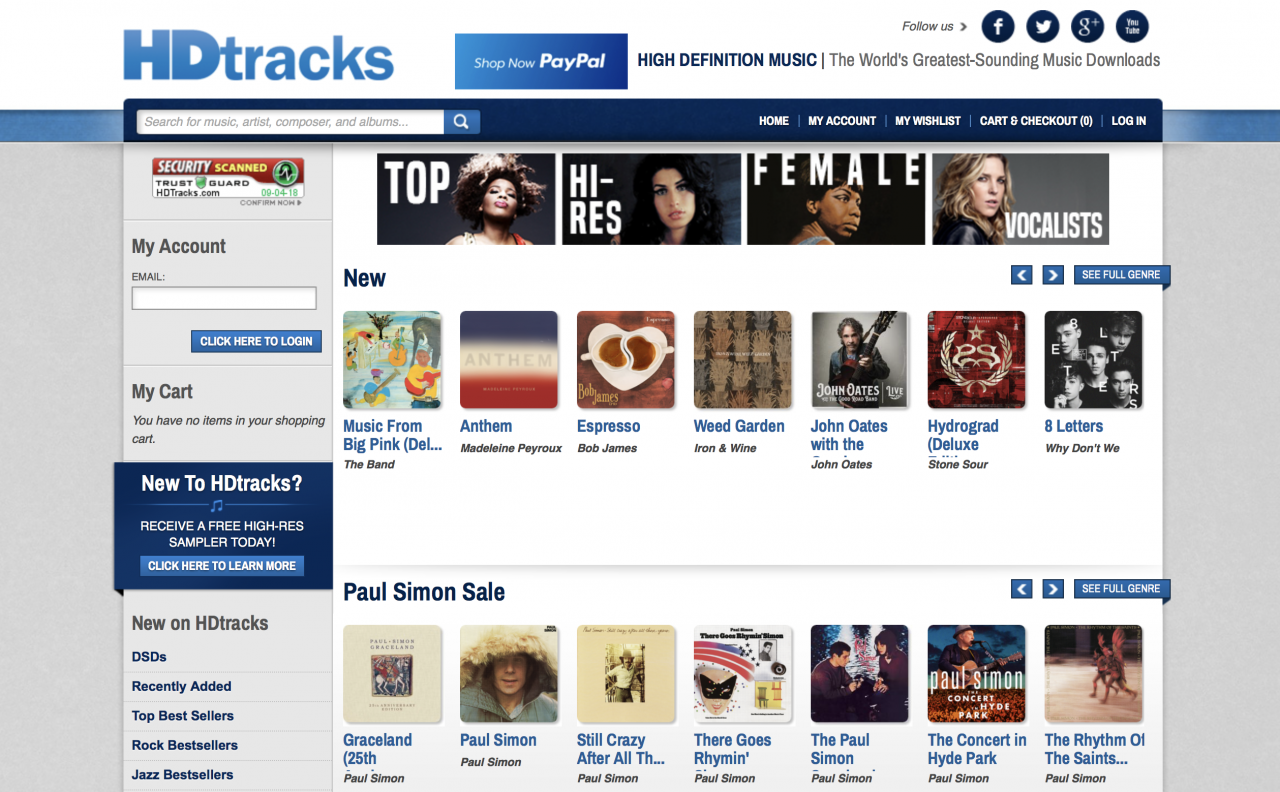This screenshot has width=1280, height=792.
Task: Click the Trust Guard security scanned badge
Action: pyautogui.click(x=228, y=178)
